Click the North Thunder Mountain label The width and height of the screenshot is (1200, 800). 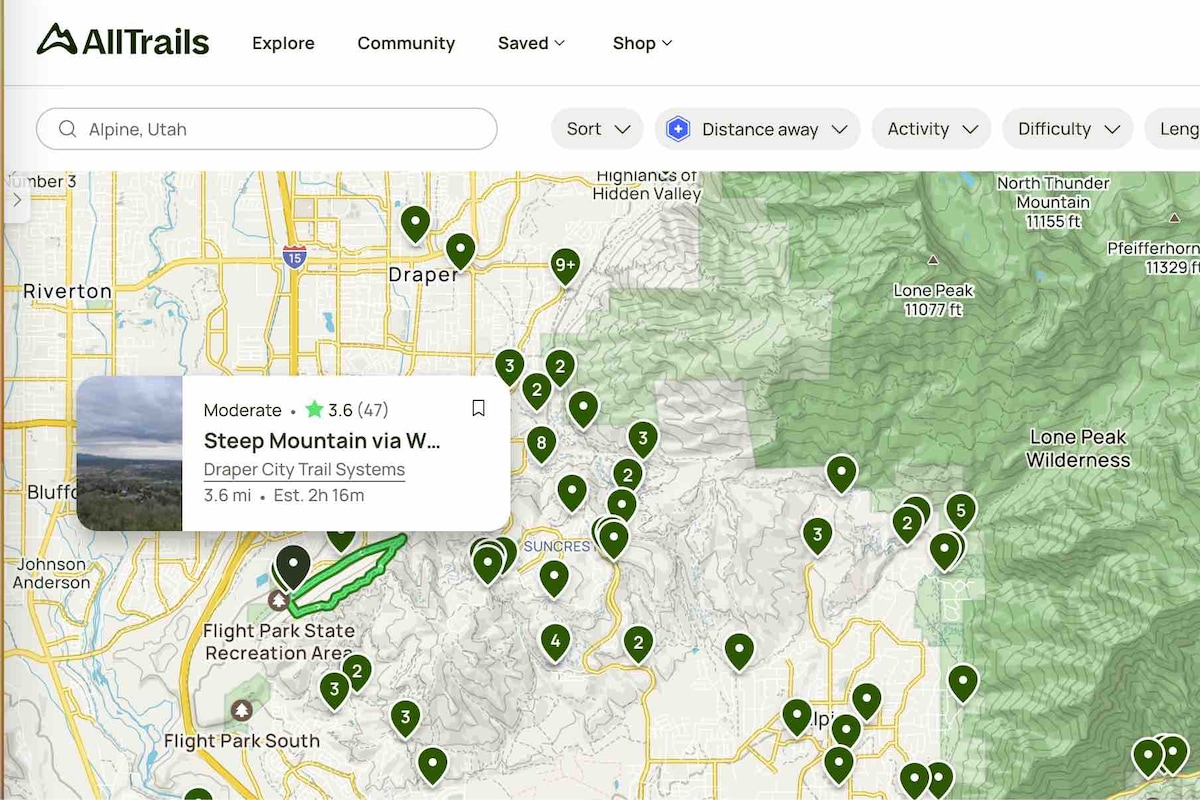[1053, 202]
